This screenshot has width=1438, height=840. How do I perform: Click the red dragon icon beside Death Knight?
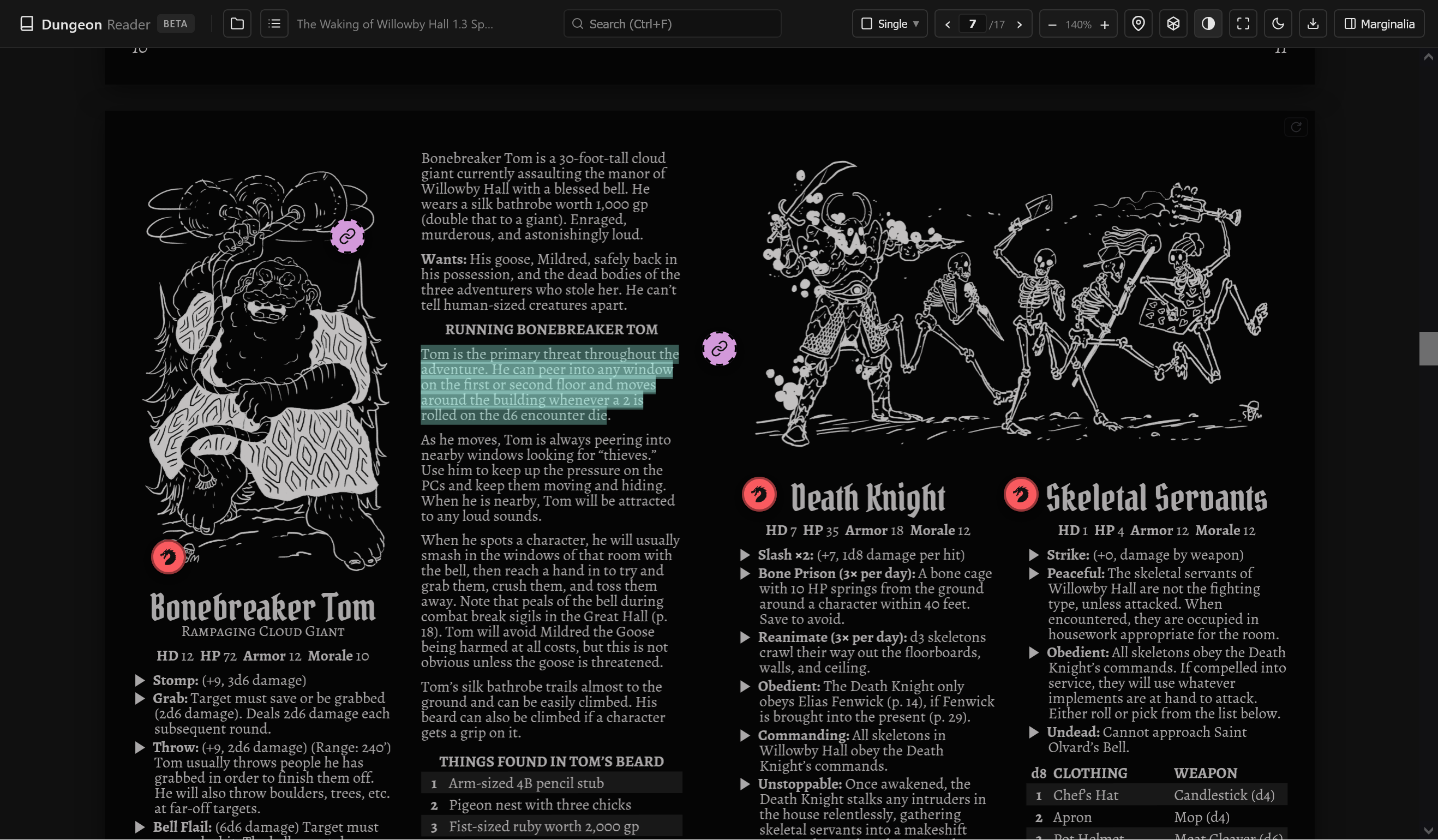click(x=759, y=494)
